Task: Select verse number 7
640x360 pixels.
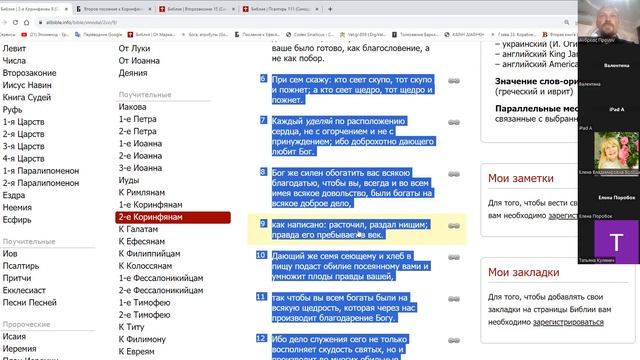Action: pyautogui.click(x=263, y=120)
